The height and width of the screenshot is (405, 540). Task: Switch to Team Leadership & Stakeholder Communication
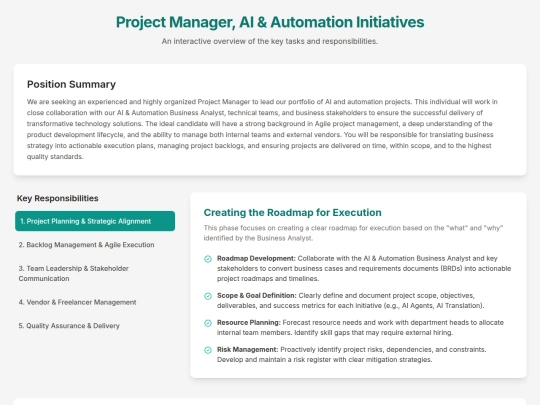[95, 273]
